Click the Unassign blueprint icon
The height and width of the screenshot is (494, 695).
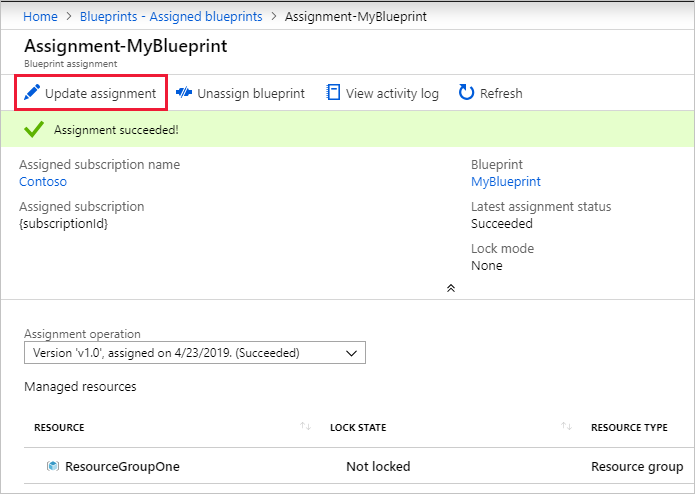tap(184, 93)
